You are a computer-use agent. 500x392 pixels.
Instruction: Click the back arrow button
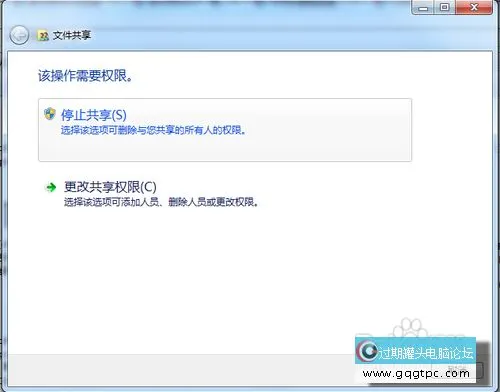(19, 35)
